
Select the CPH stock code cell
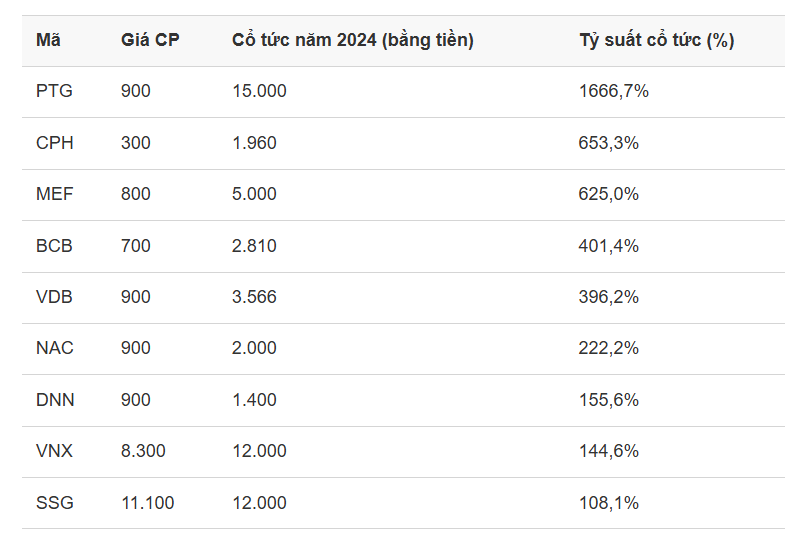point(55,143)
